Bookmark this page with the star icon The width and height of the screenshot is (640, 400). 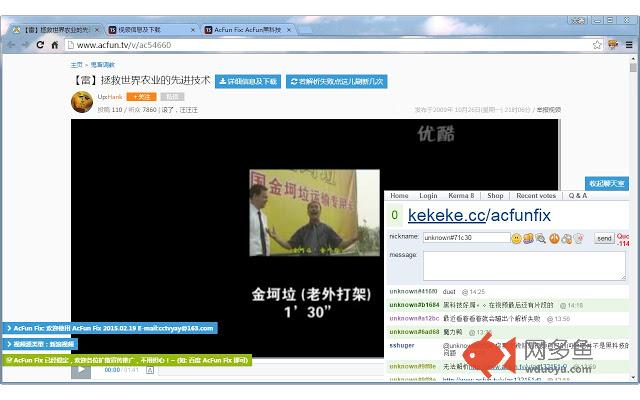tap(597, 45)
